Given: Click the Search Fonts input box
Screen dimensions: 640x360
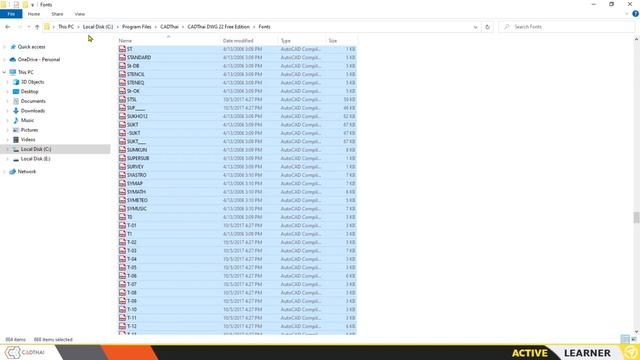Looking at the screenshot, I should pos(567,27).
